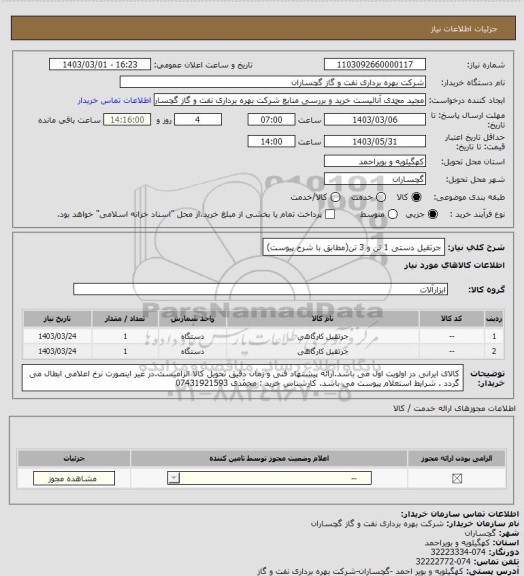Click price validity date 1403/05/31
This screenshot has width=524, height=576.
coord(375,141)
